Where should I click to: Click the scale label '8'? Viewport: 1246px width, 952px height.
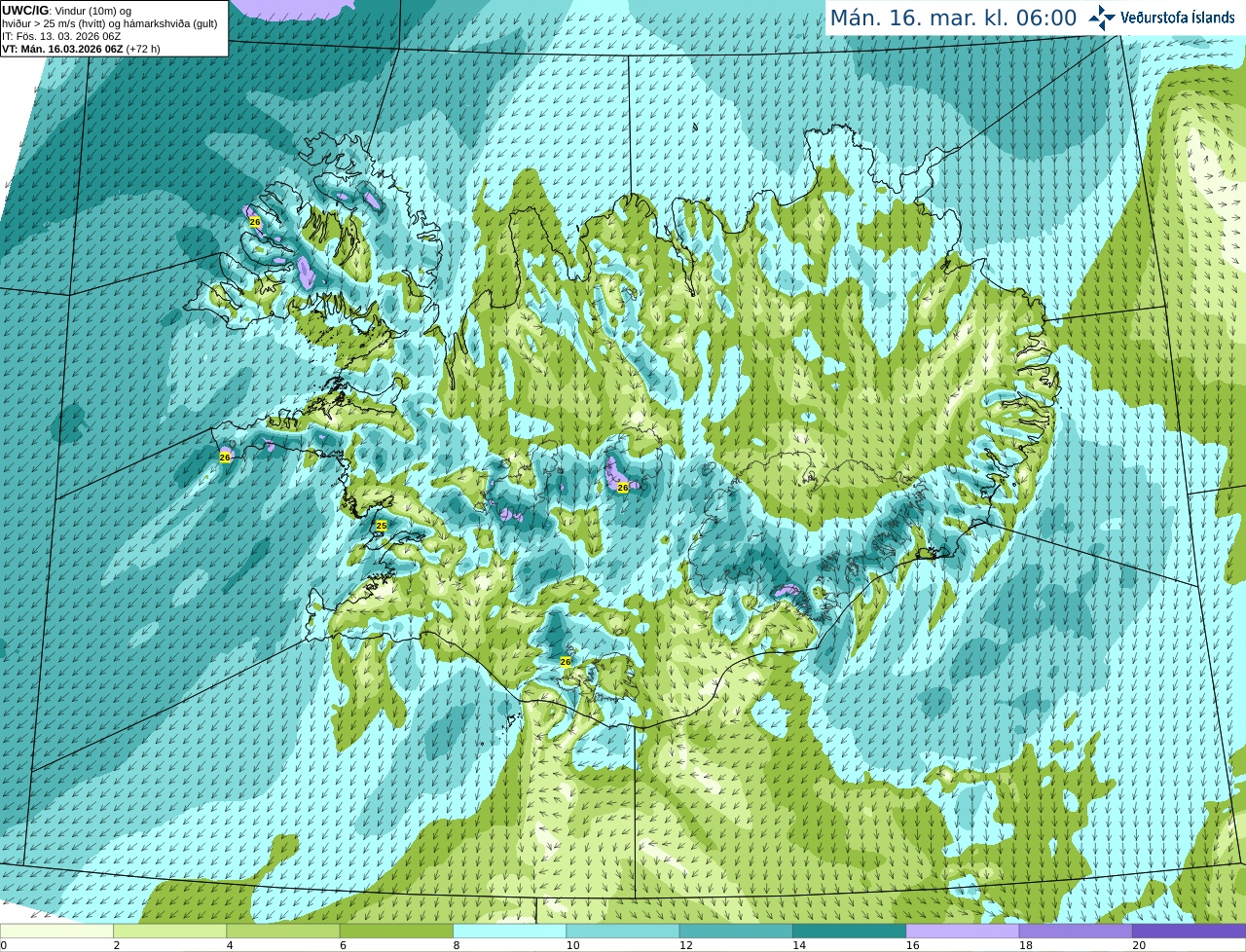[x=457, y=945]
